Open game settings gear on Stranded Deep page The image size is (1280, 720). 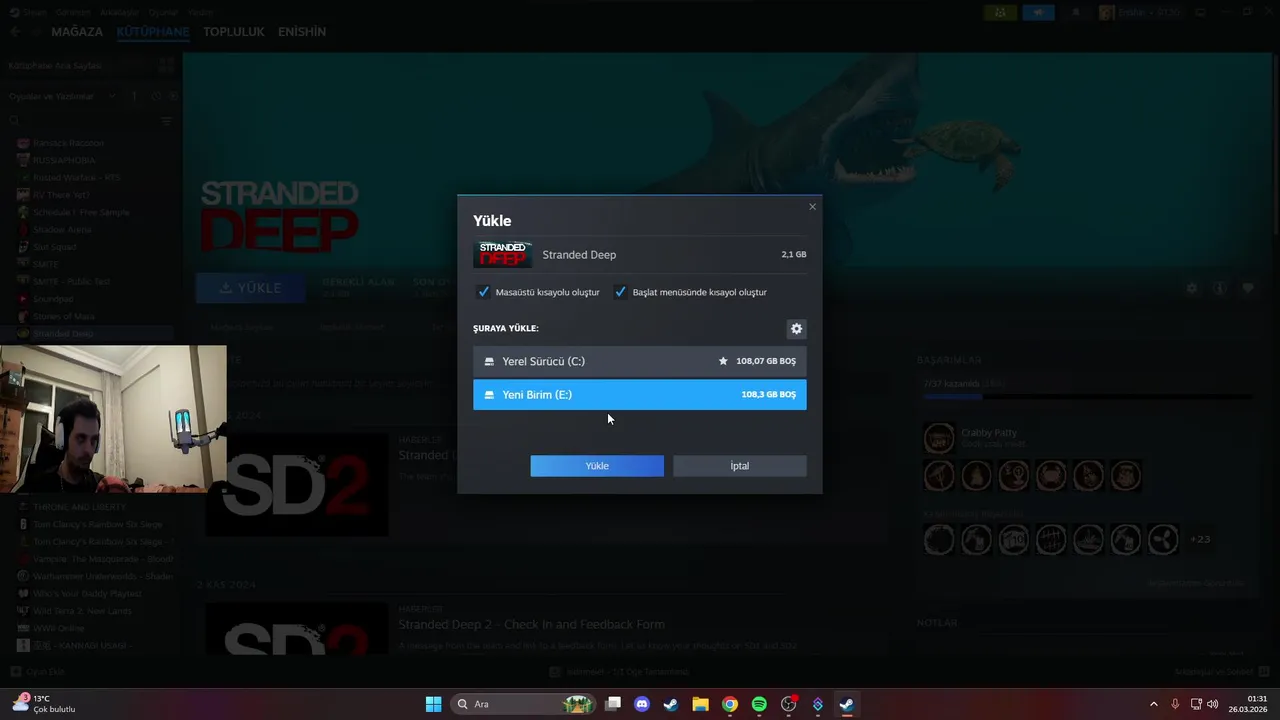tap(1191, 288)
